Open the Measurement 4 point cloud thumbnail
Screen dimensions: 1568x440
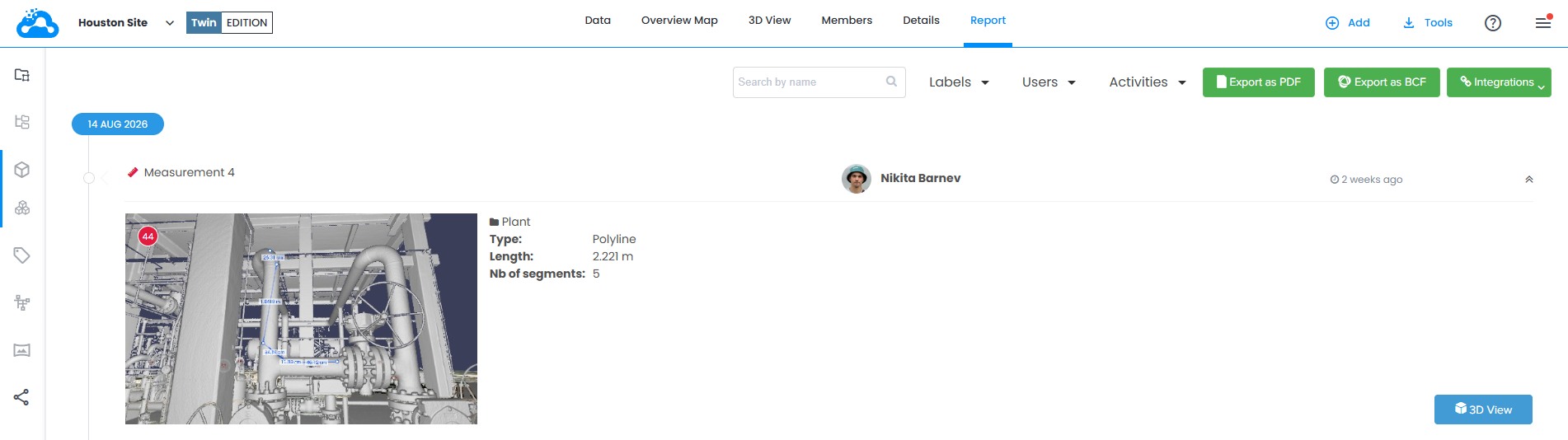point(301,319)
